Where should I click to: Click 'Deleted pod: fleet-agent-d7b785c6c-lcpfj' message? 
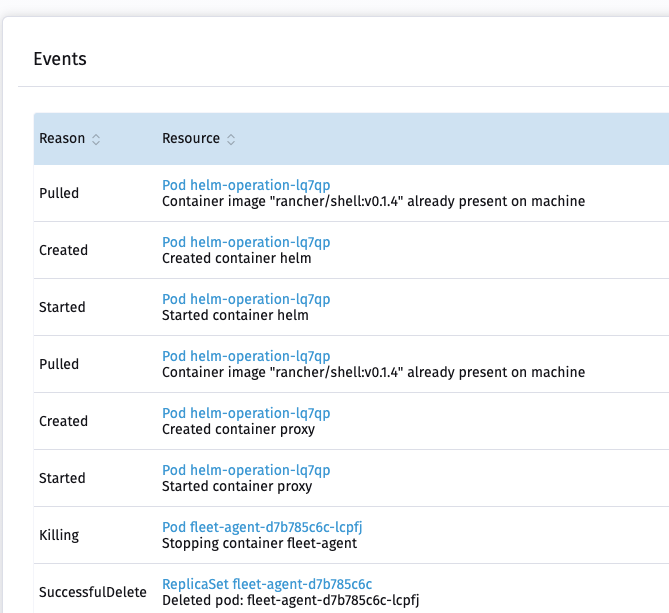pos(291,600)
